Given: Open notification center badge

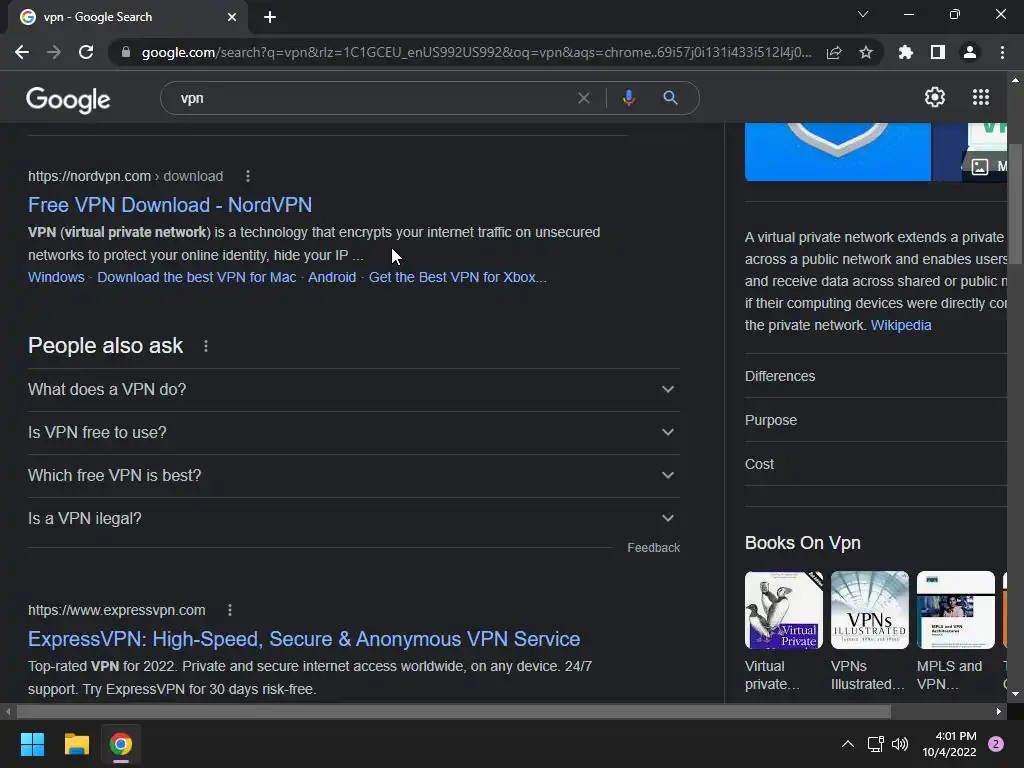Looking at the screenshot, I should (x=996, y=744).
